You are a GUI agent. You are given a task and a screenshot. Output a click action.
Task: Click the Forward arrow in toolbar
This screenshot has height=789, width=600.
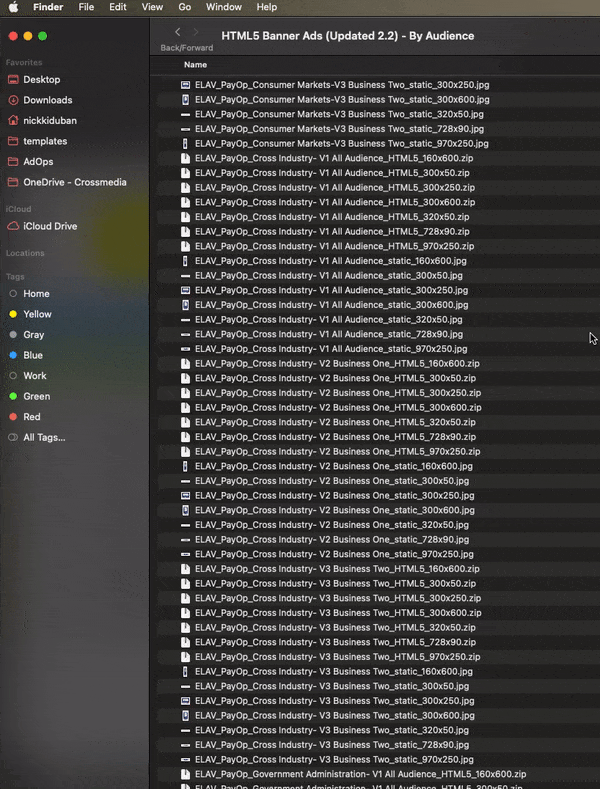[196, 32]
